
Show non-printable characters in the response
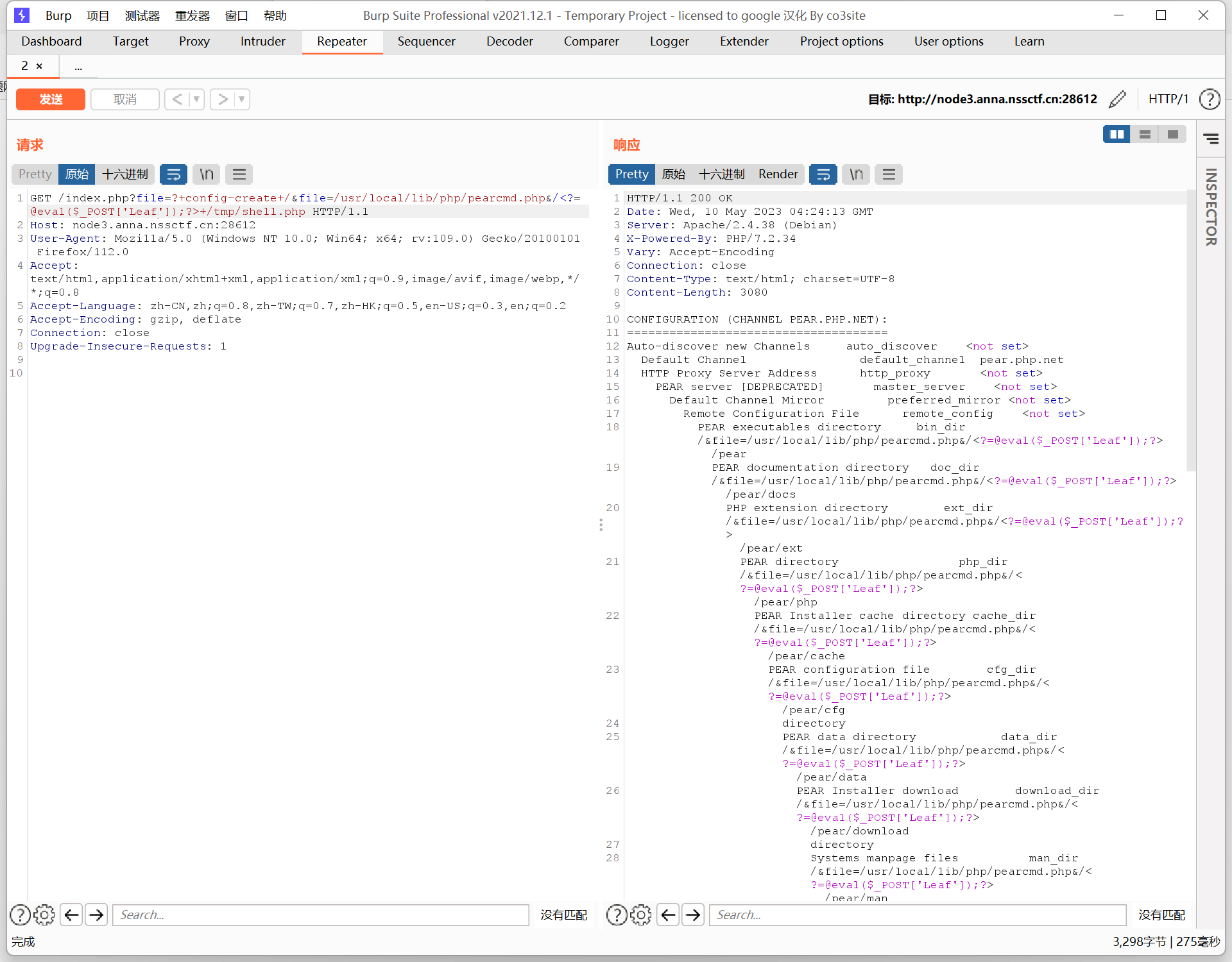tap(855, 174)
